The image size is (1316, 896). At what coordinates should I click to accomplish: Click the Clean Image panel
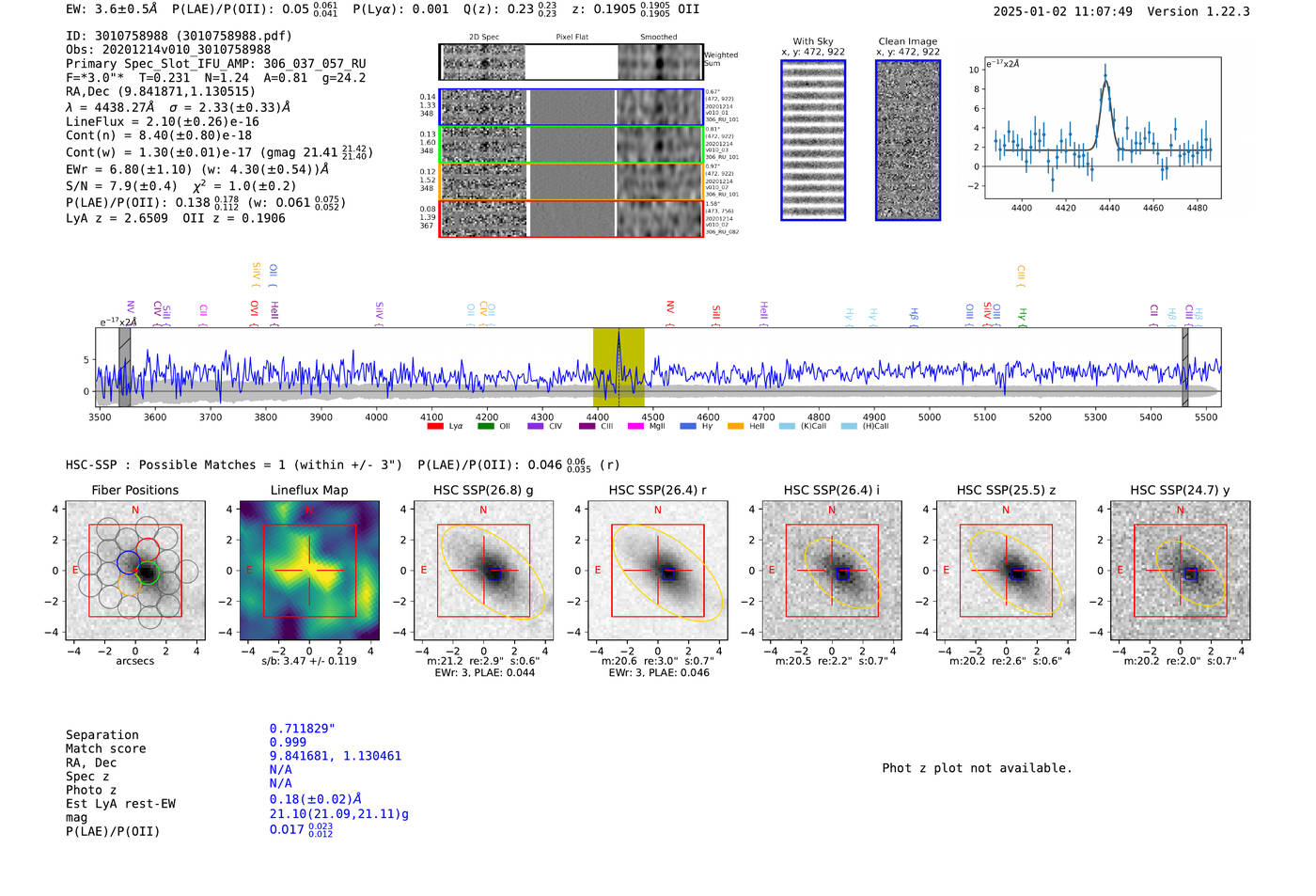[x=908, y=140]
